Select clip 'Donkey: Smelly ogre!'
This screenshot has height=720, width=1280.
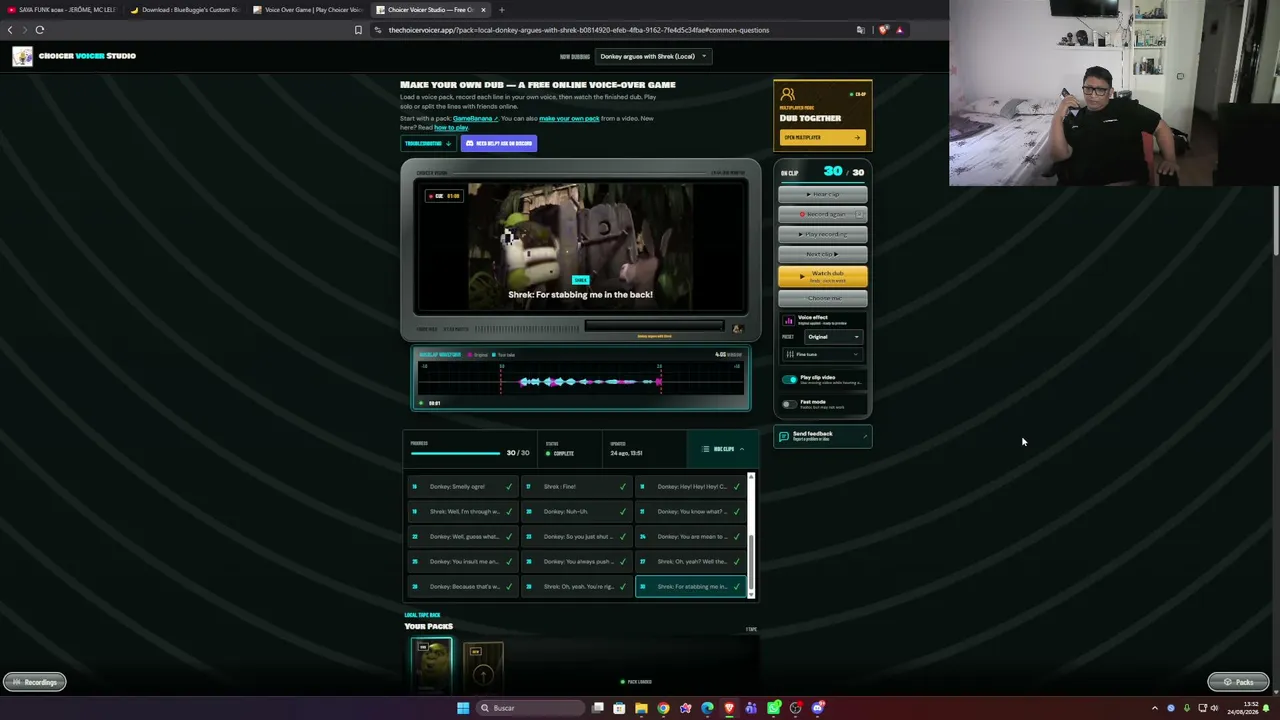click(x=464, y=487)
